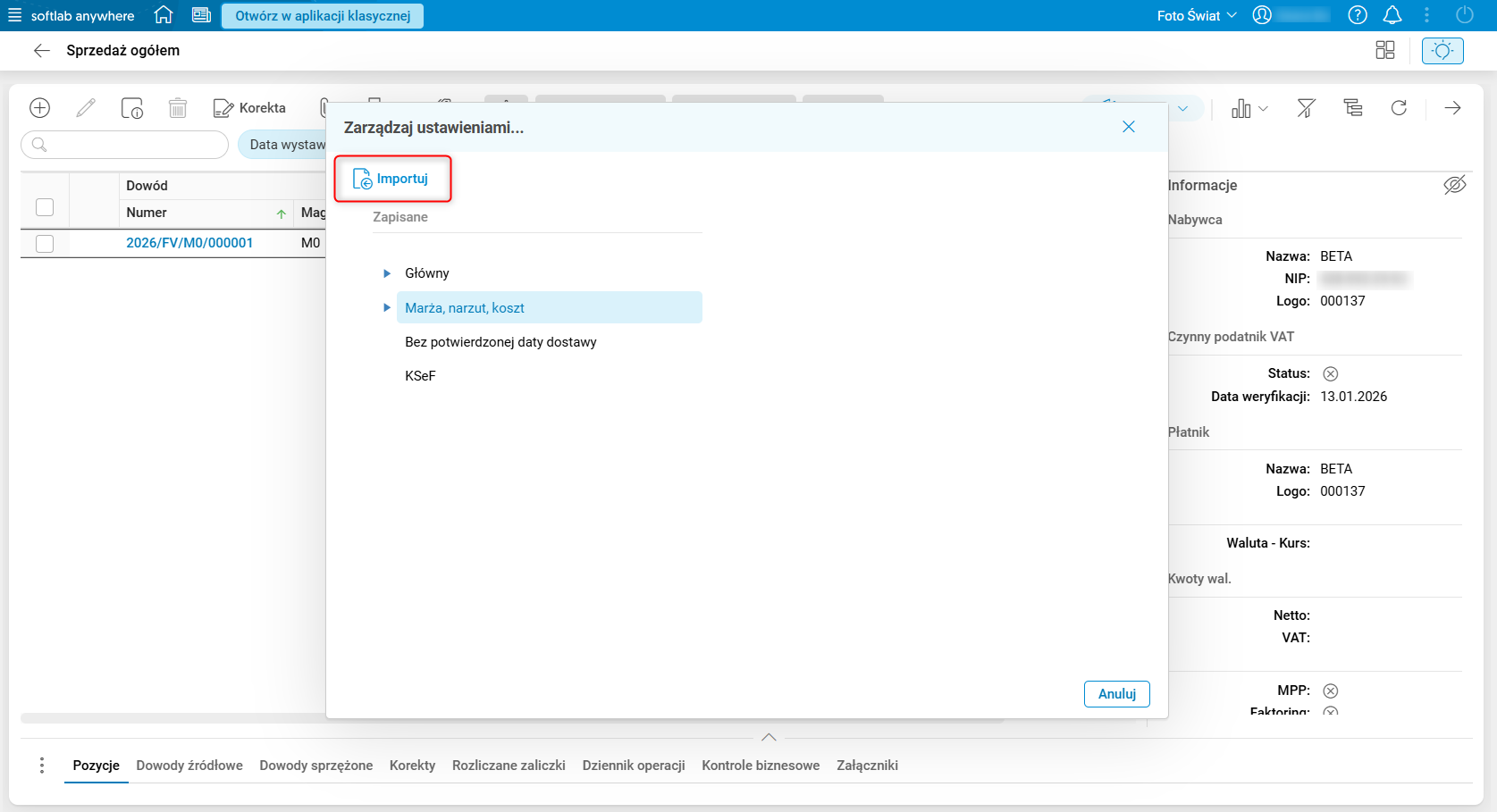Click the softlab anywhere logo text
This screenshot has width=1497, height=812.
pos(82,16)
